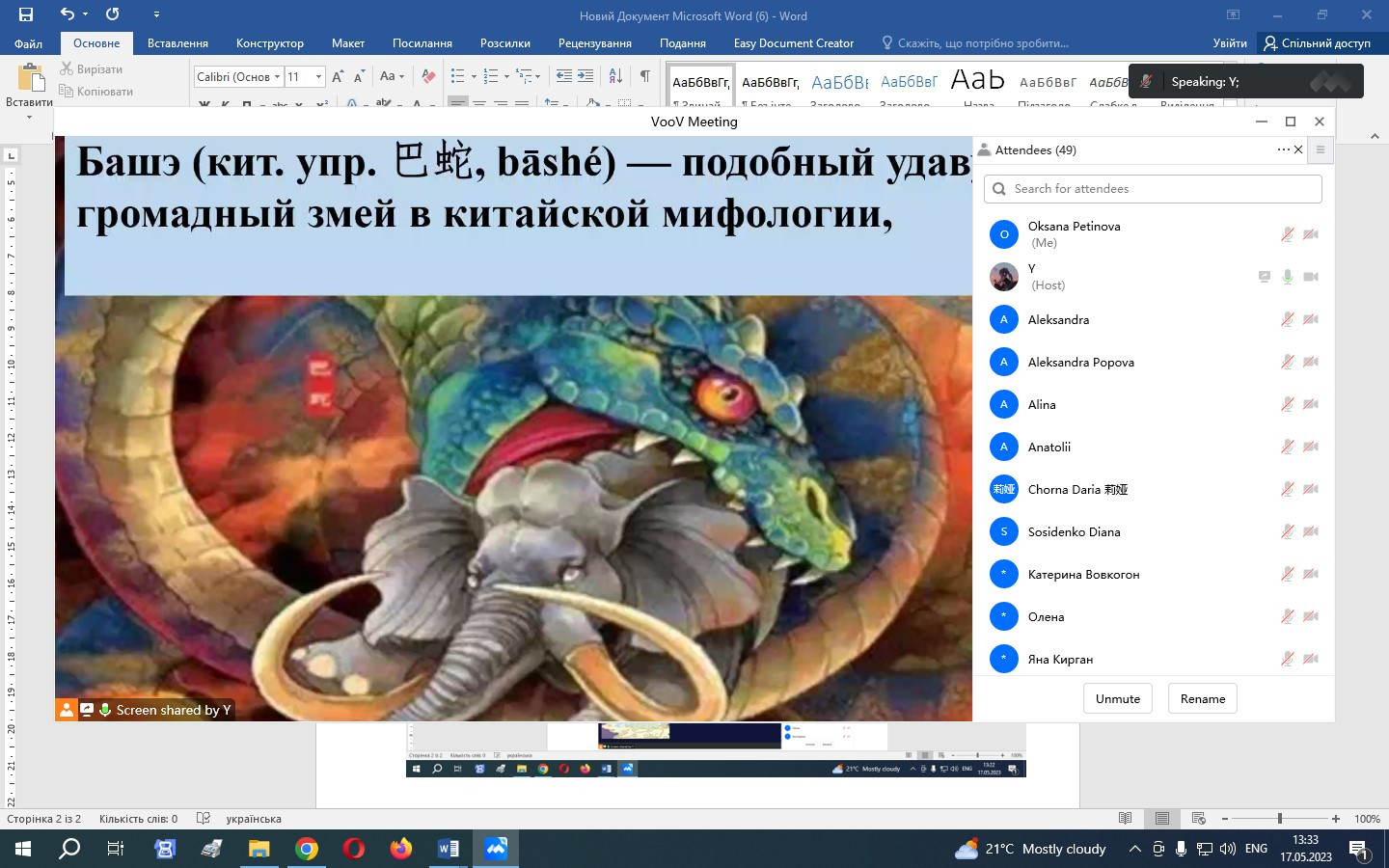Viewport: 1389px width, 868px height.
Task: Click the Increase Indent icon
Action: [x=586, y=76]
